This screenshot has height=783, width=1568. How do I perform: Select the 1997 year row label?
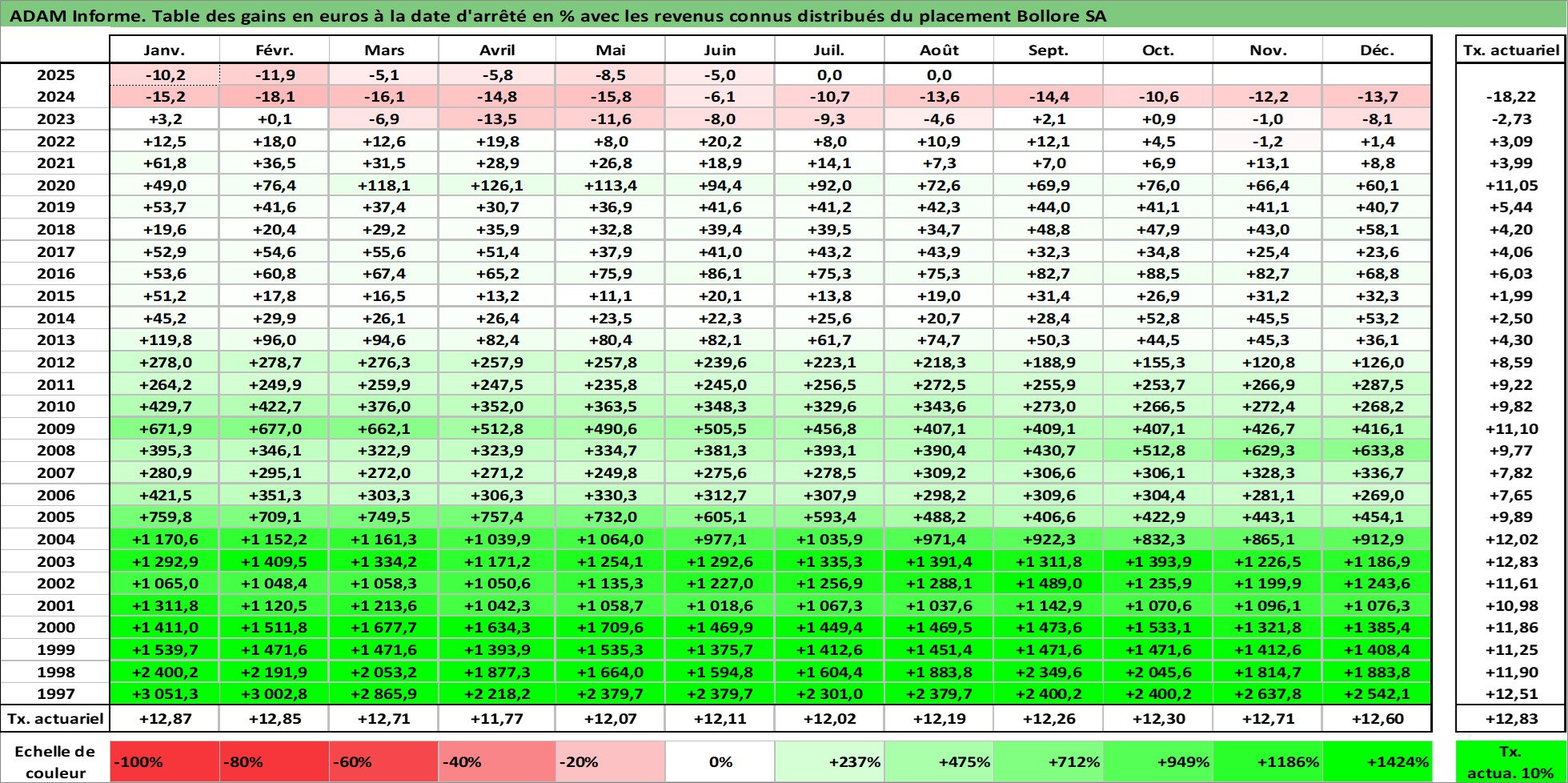click(x=55, y=694)
